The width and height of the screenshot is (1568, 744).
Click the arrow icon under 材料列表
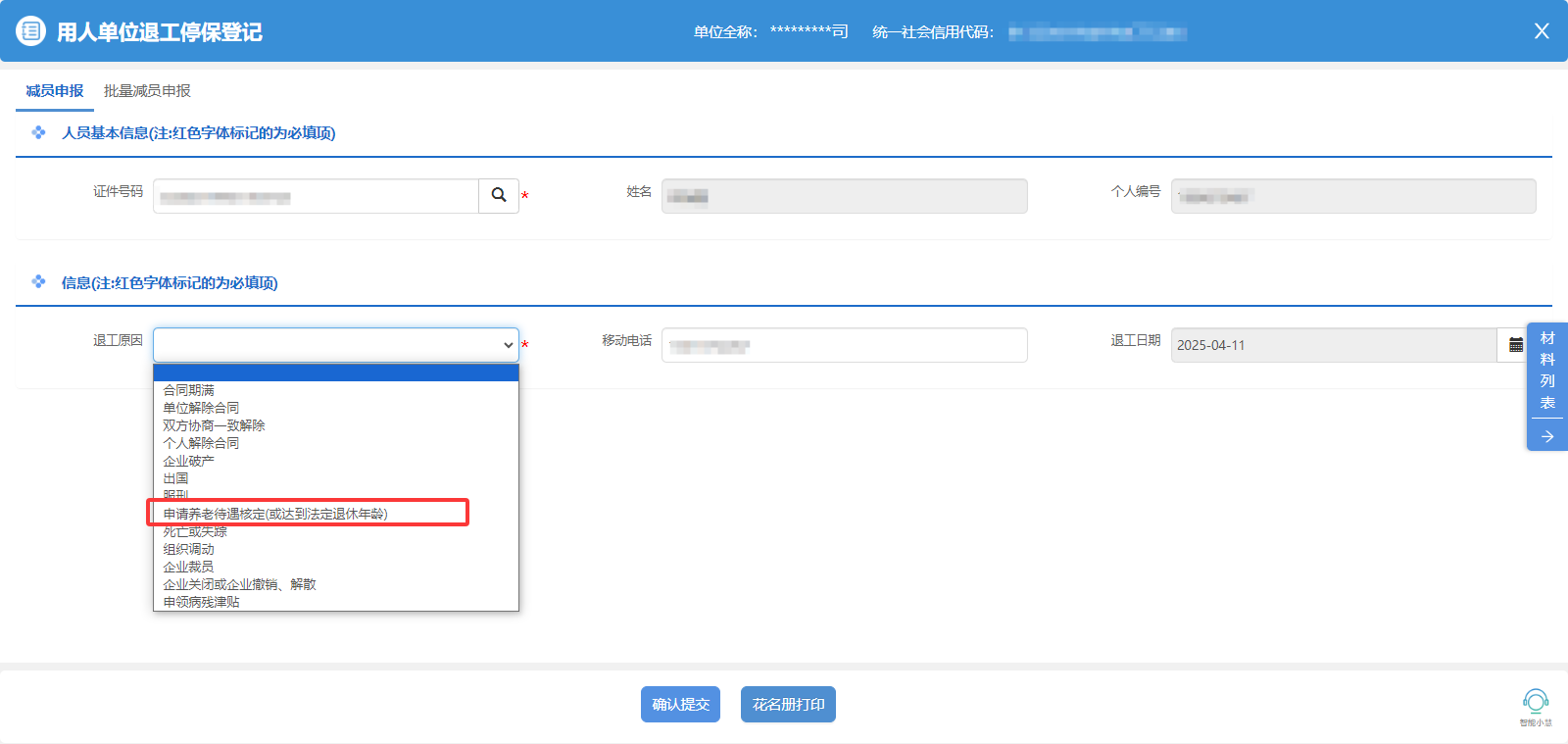(1546, 436)
